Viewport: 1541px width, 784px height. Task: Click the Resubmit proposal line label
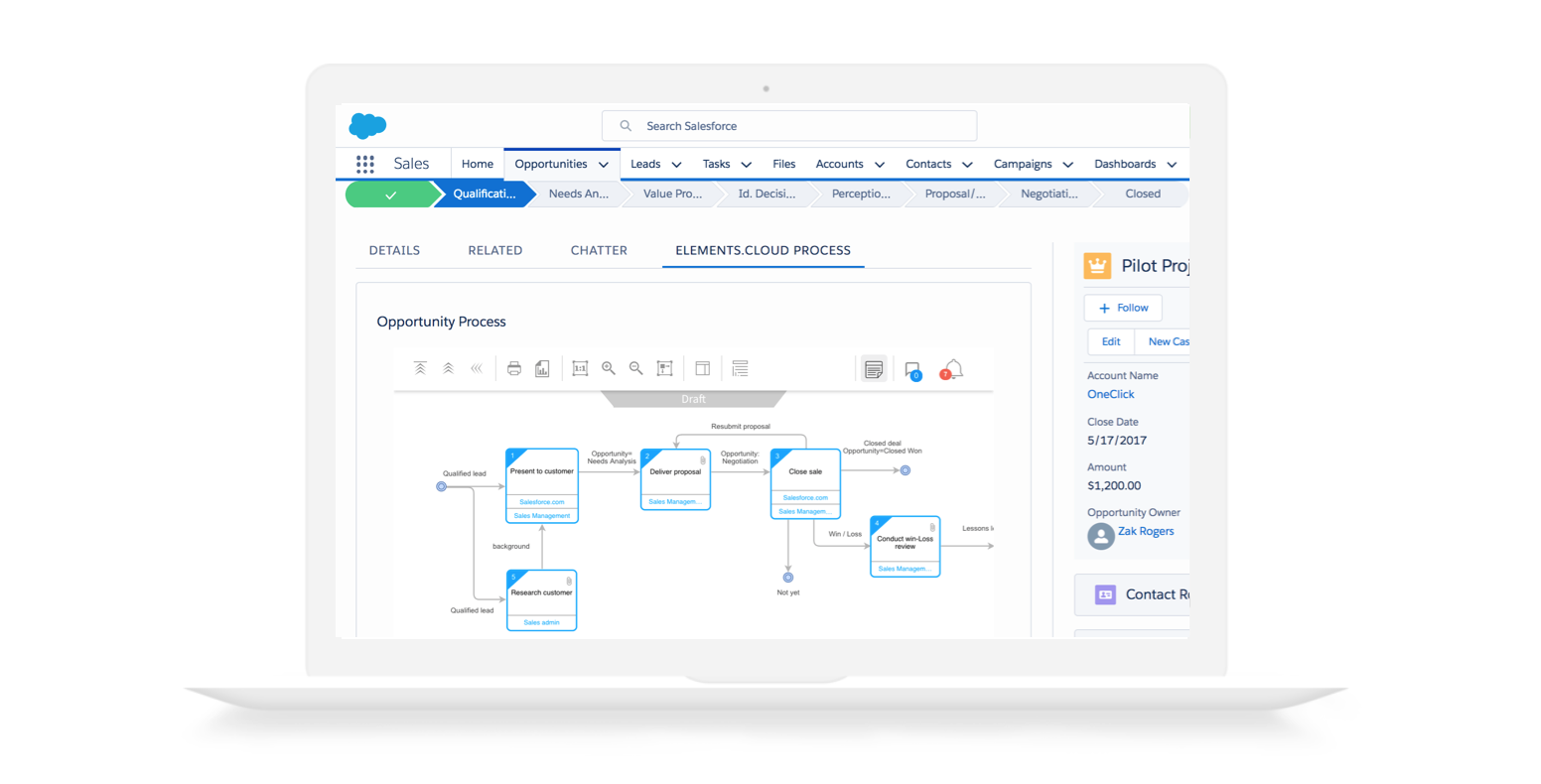[741, 427]
